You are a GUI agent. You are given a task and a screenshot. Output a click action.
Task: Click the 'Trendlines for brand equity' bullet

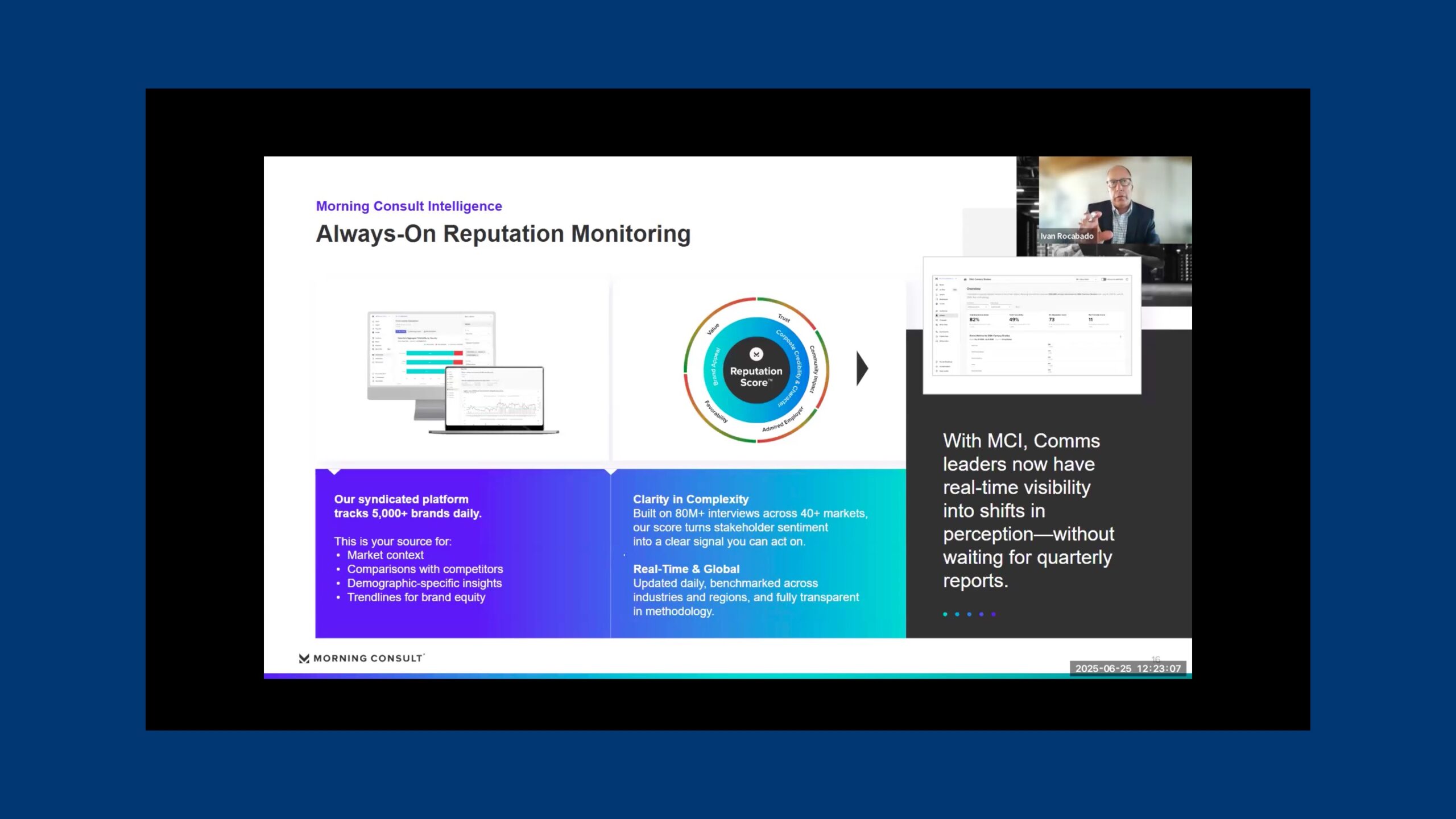coord(416,597)
